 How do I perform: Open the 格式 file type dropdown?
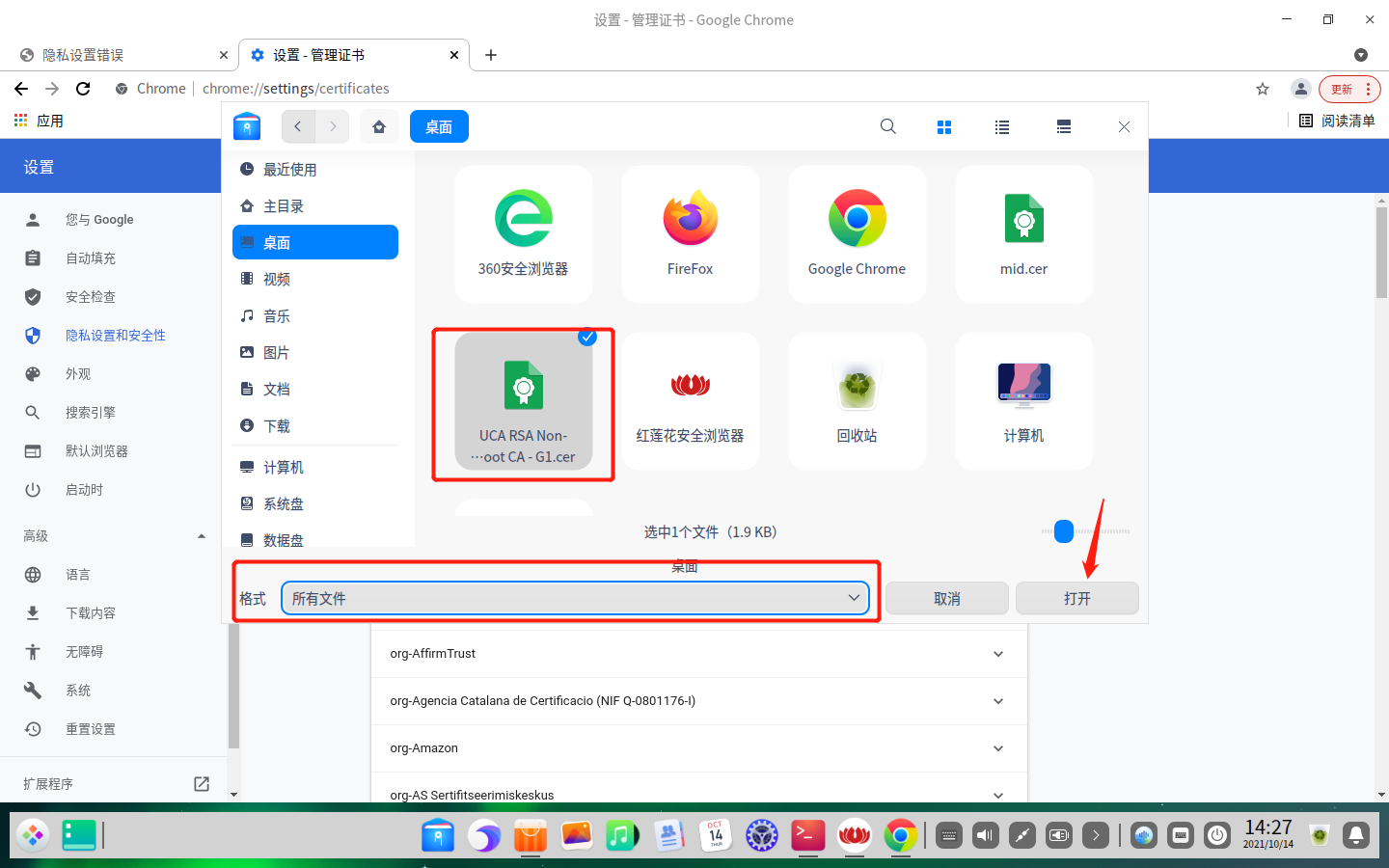click(575, 598)
